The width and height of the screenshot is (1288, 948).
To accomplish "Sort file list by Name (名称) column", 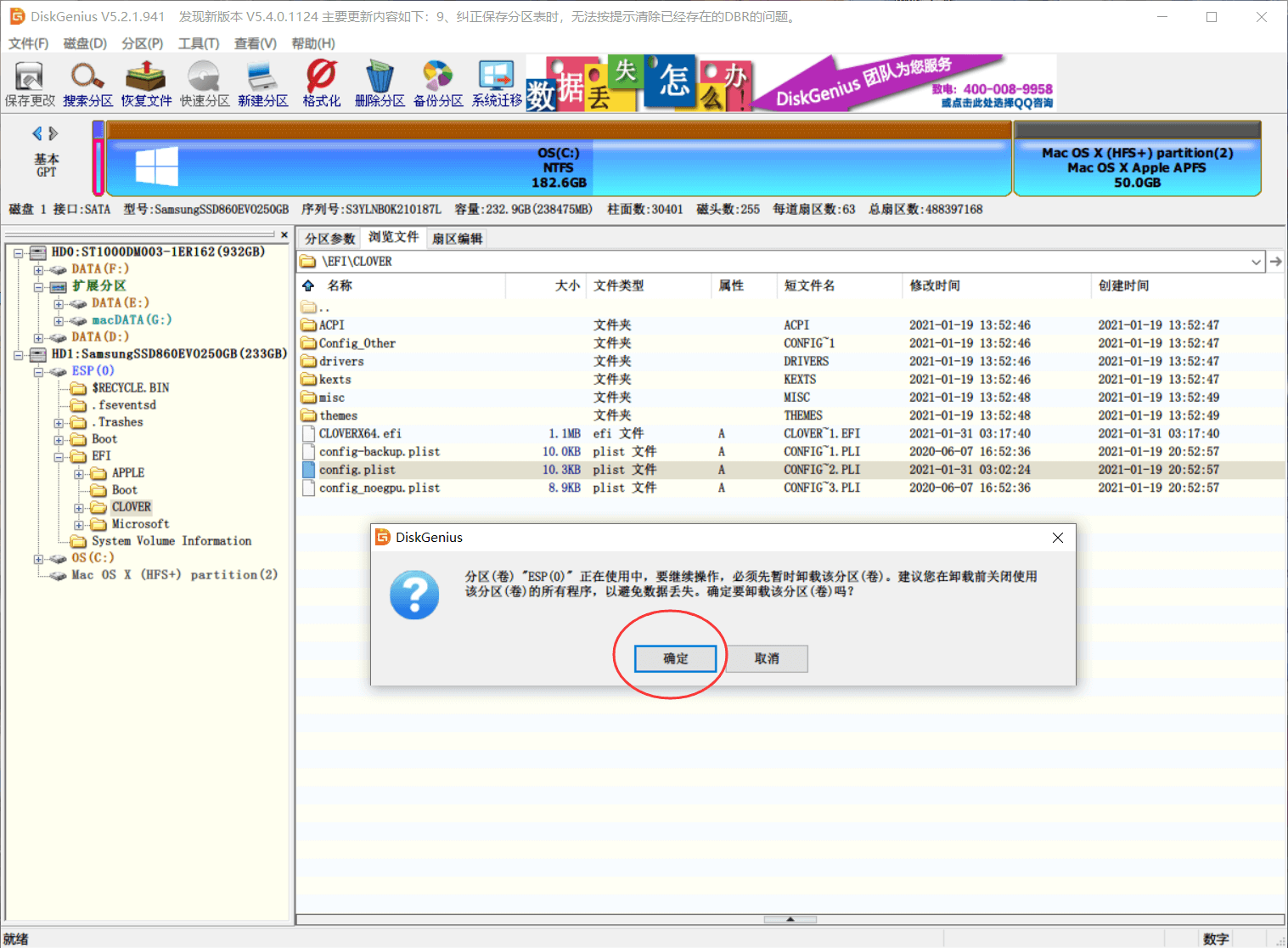I will 340,285.
